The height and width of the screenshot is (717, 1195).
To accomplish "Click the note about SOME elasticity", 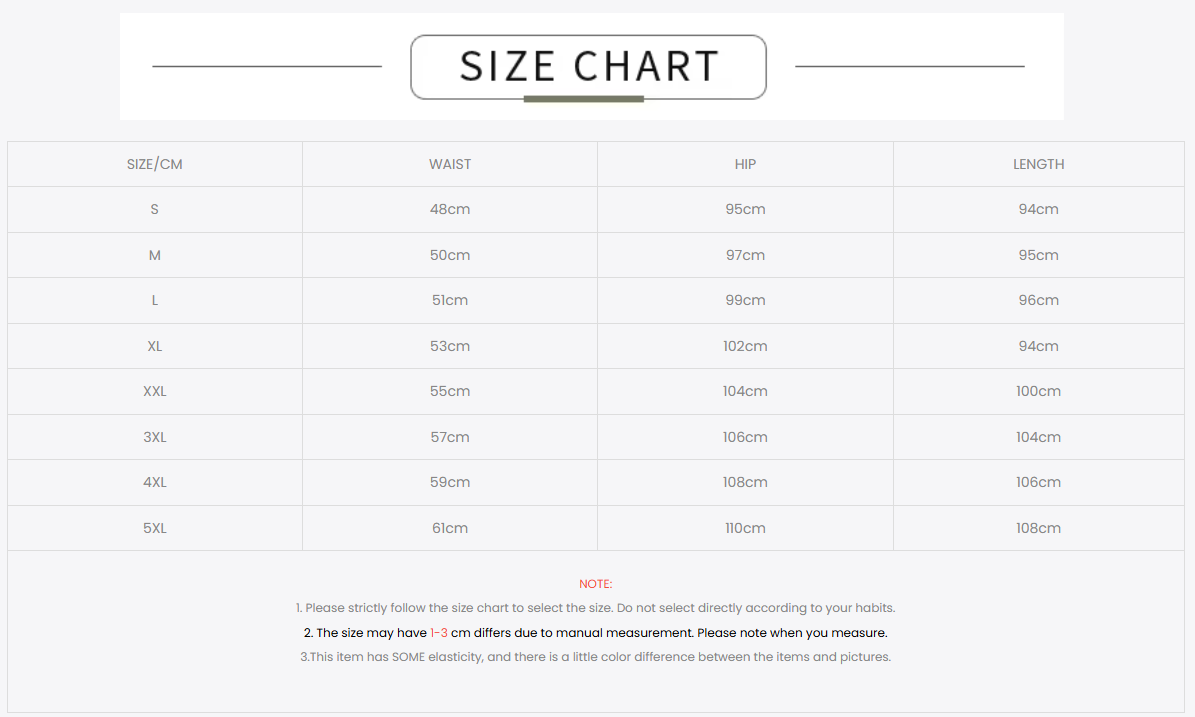I will pyautogui.click(x=595, y=657).
